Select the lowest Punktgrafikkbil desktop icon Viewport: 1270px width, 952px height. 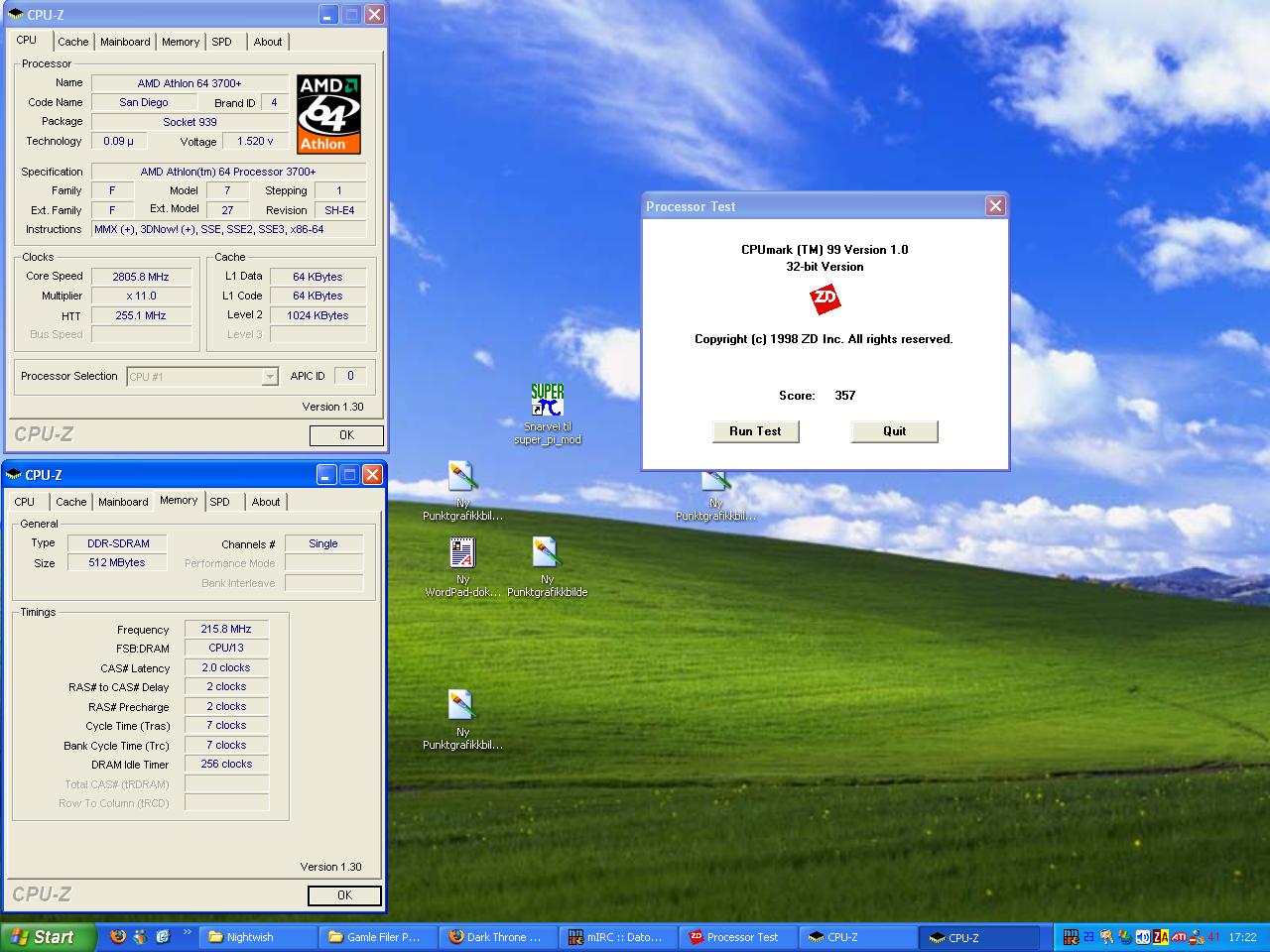tap(462, 705)
